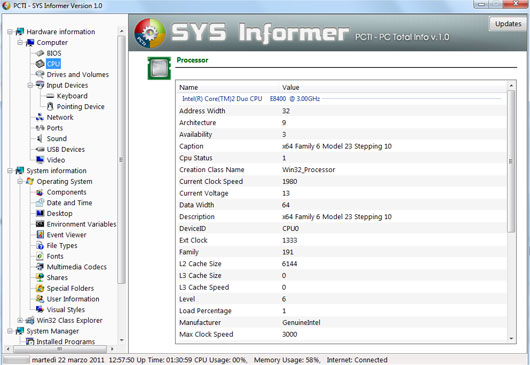Click tree horizontal scroll right arrow

[x=113, y=348]
